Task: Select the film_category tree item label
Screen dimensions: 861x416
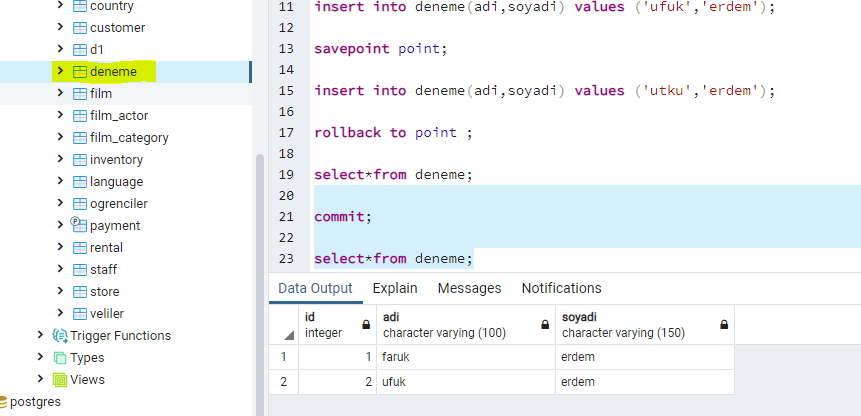Action: coord(129,138)
